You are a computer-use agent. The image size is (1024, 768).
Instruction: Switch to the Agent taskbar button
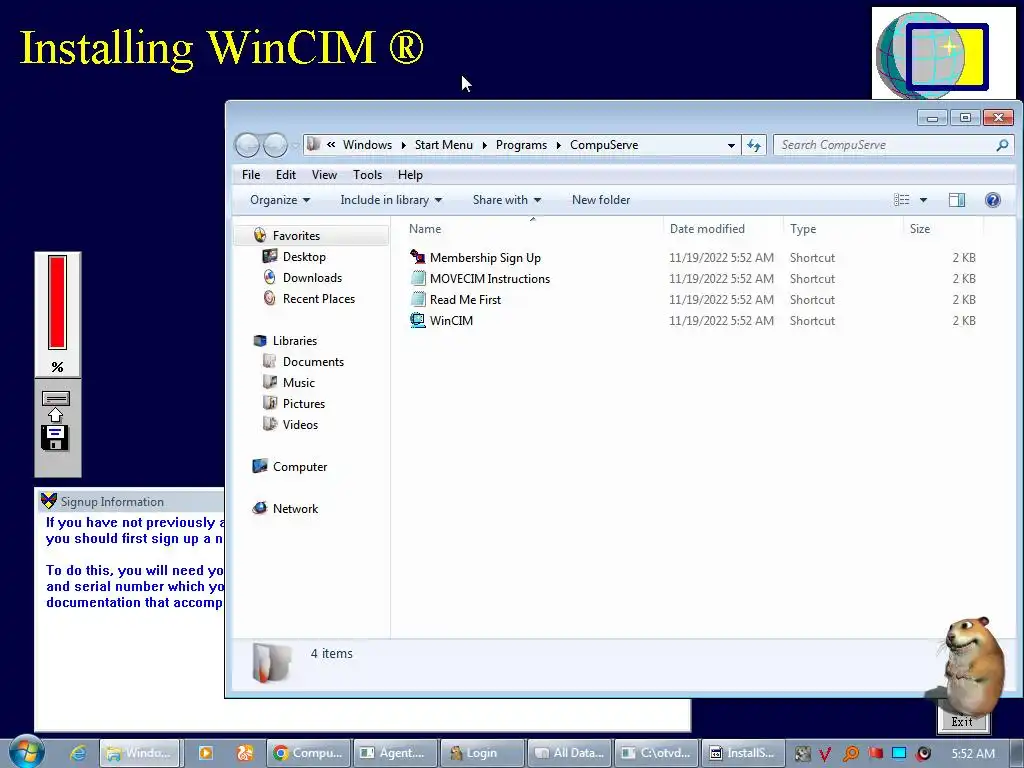coord(394,753)
